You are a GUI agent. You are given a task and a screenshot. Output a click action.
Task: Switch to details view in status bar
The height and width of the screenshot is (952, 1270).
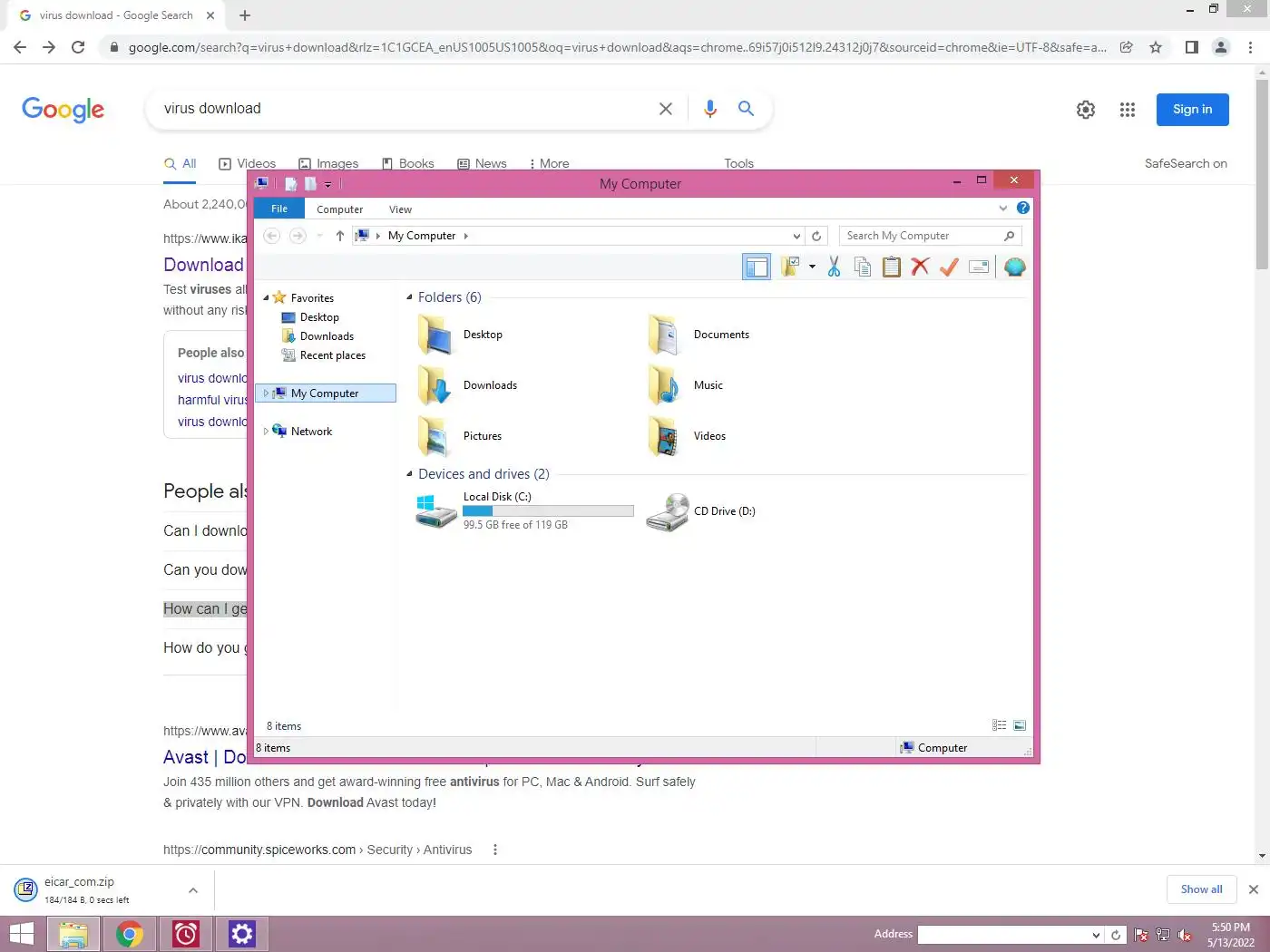coord(999,725)
